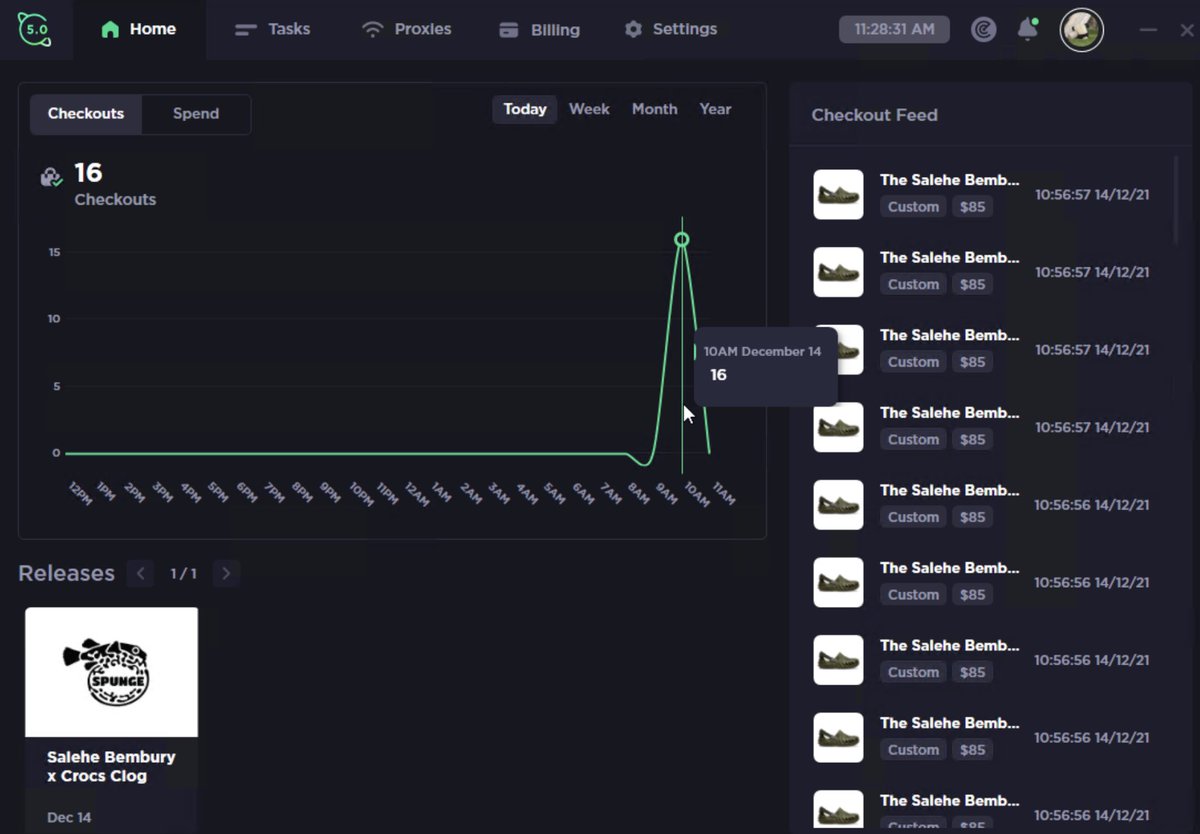This screenshot has height=834, width=1200.
Task: Click the 15 y-axis label
Action: [x=54, y=252]
